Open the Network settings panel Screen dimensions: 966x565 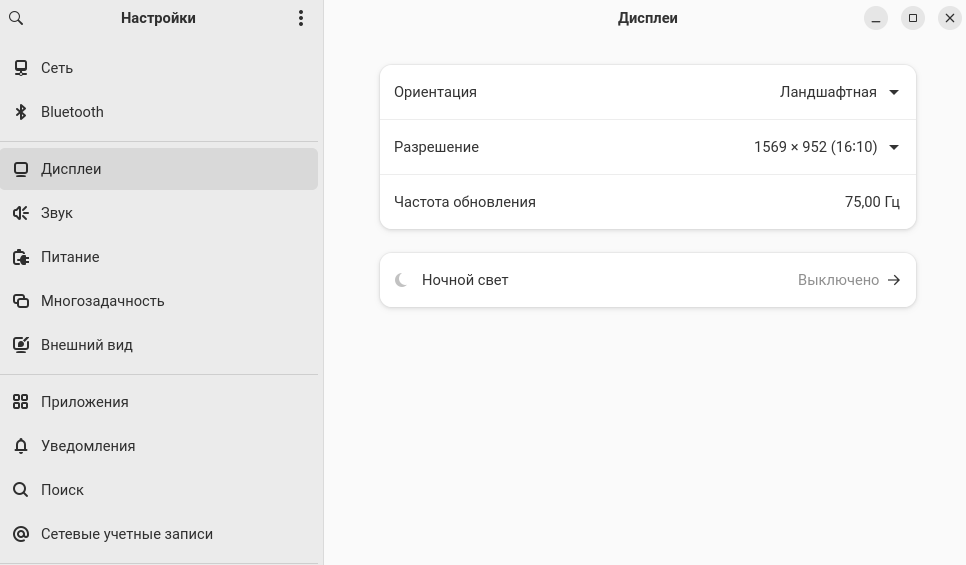point(57,68)
